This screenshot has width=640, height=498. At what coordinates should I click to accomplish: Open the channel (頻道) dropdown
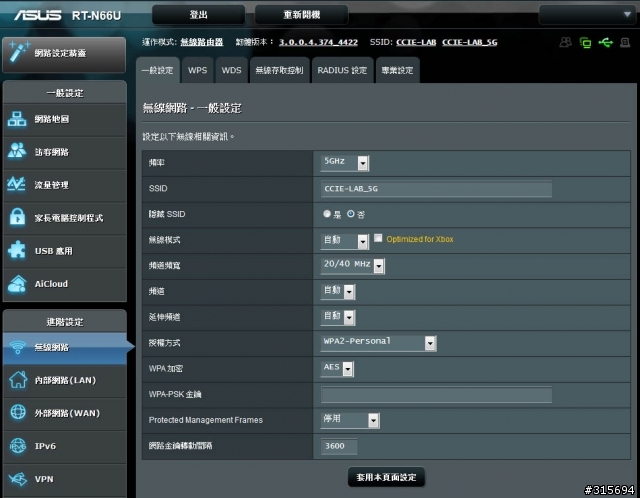point(338,291)
